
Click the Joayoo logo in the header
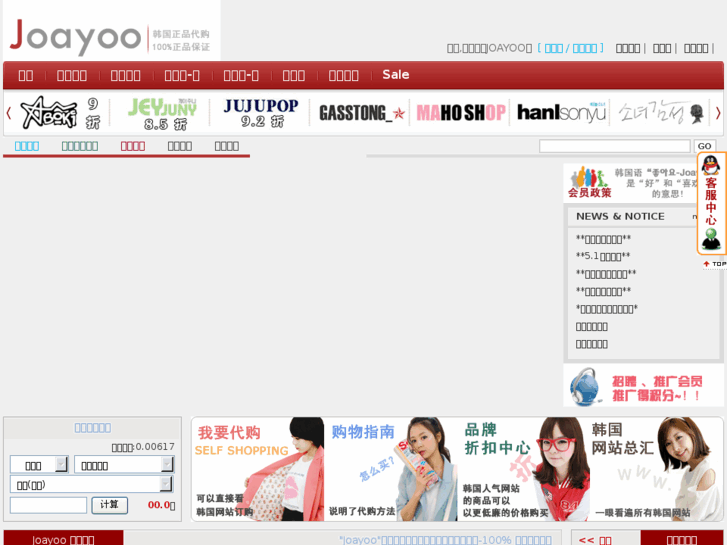coord(111,36)
